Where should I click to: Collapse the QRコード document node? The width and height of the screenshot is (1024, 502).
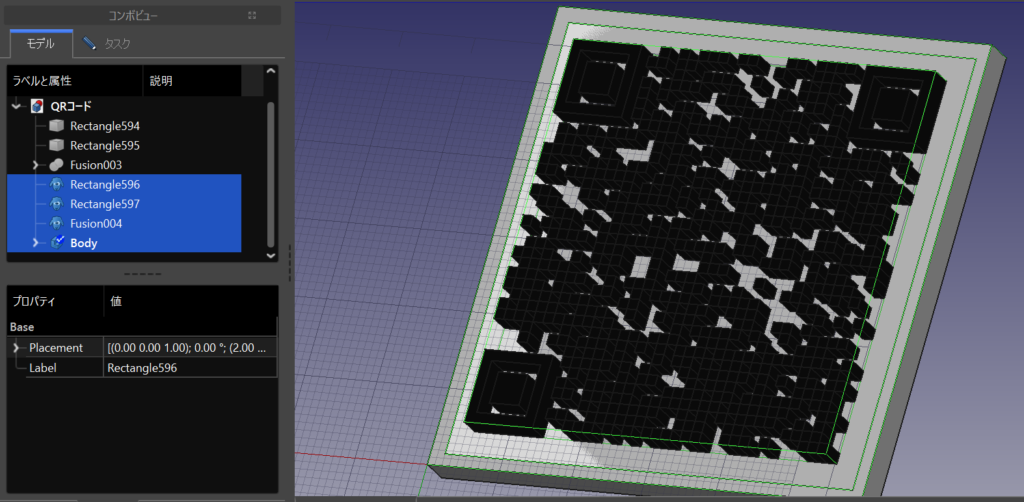pos(16,106)
